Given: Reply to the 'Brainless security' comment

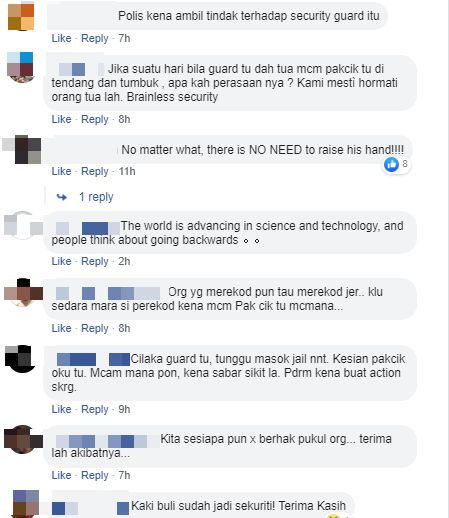Looking at the screenshot, I should pyautogui.click(x=95, y=119).
